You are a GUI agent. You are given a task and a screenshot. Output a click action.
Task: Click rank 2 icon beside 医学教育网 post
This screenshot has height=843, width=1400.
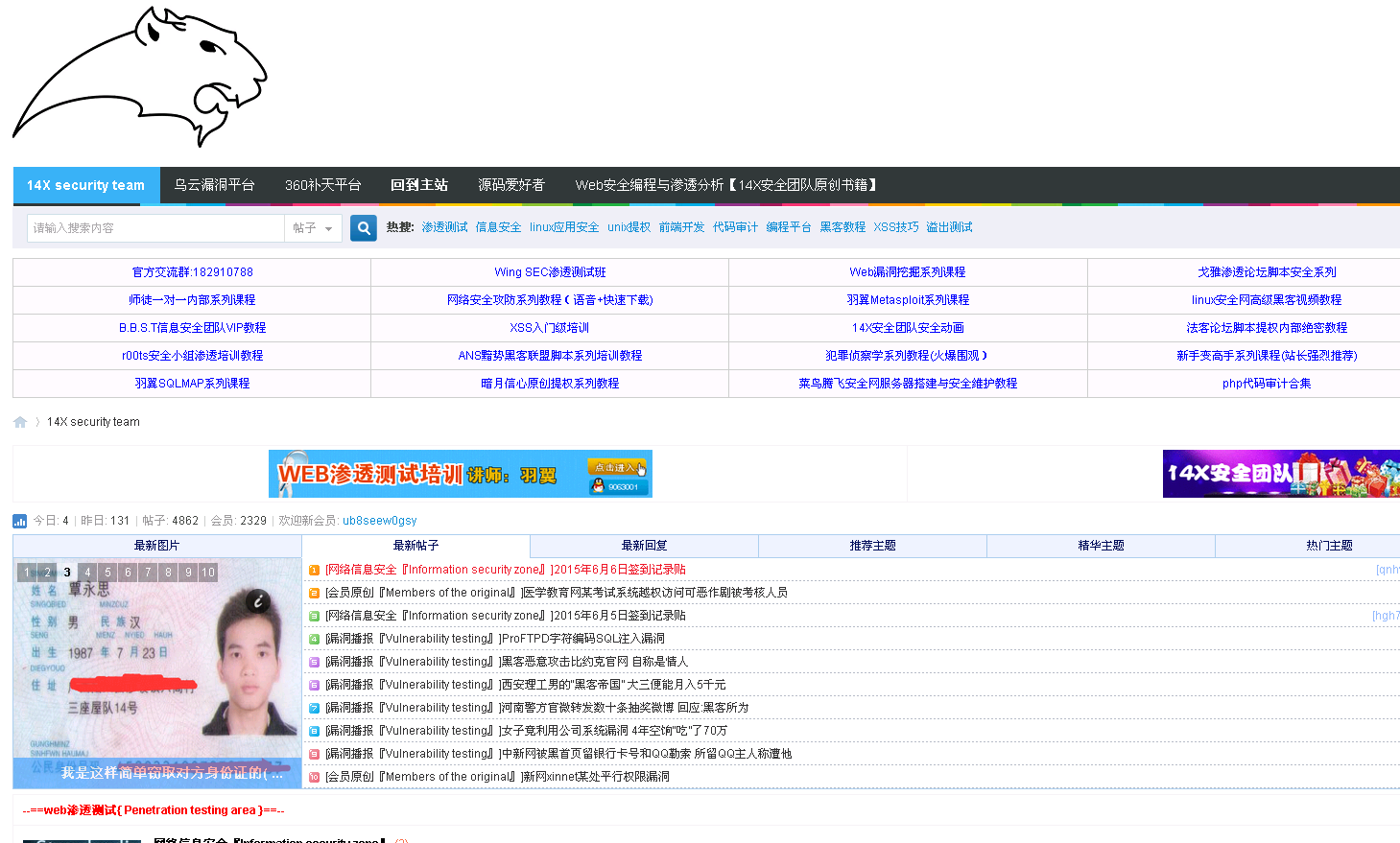coord(314,593)
